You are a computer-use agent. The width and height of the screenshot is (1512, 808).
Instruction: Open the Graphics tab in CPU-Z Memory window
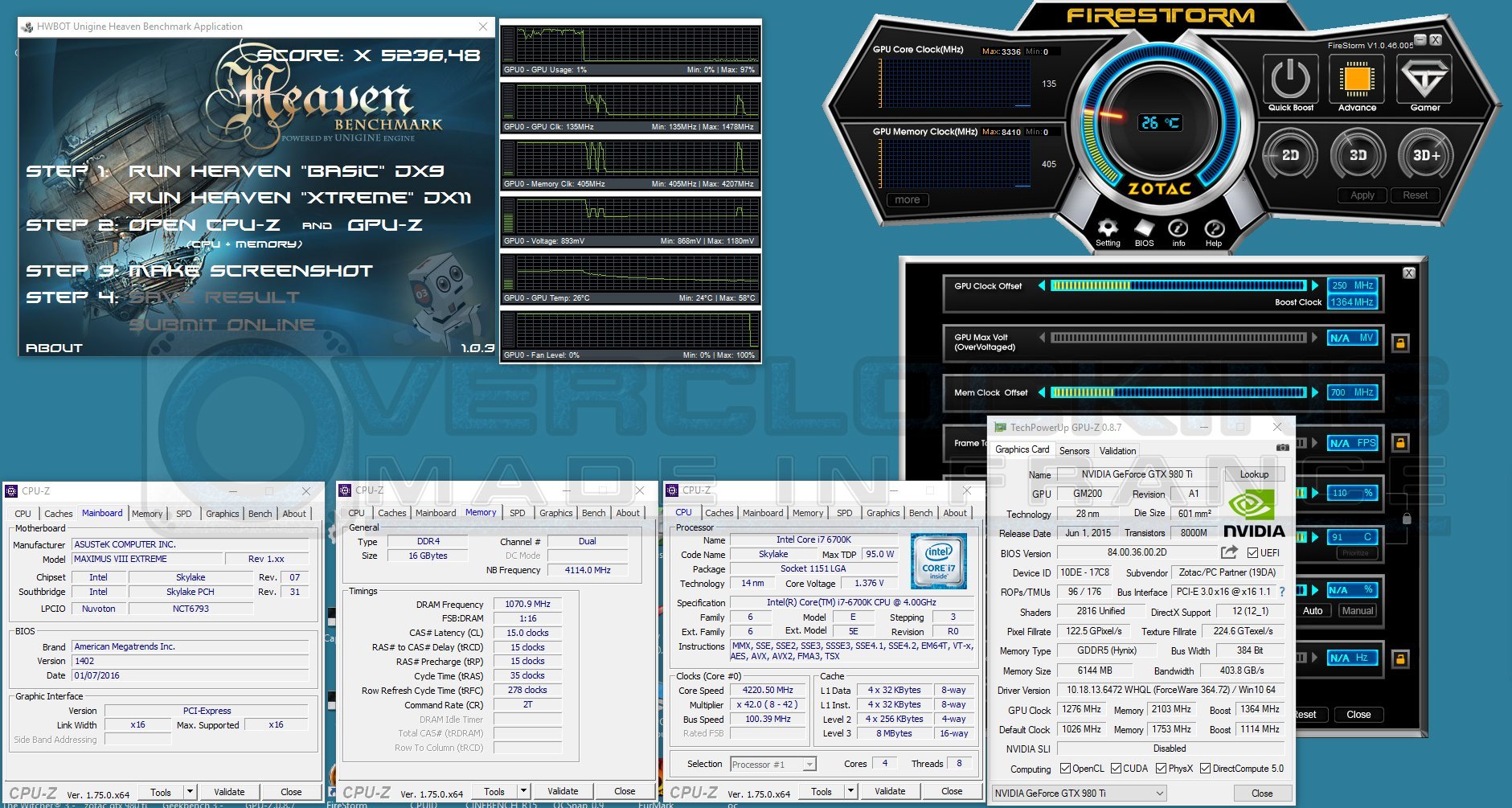(556, 513)
